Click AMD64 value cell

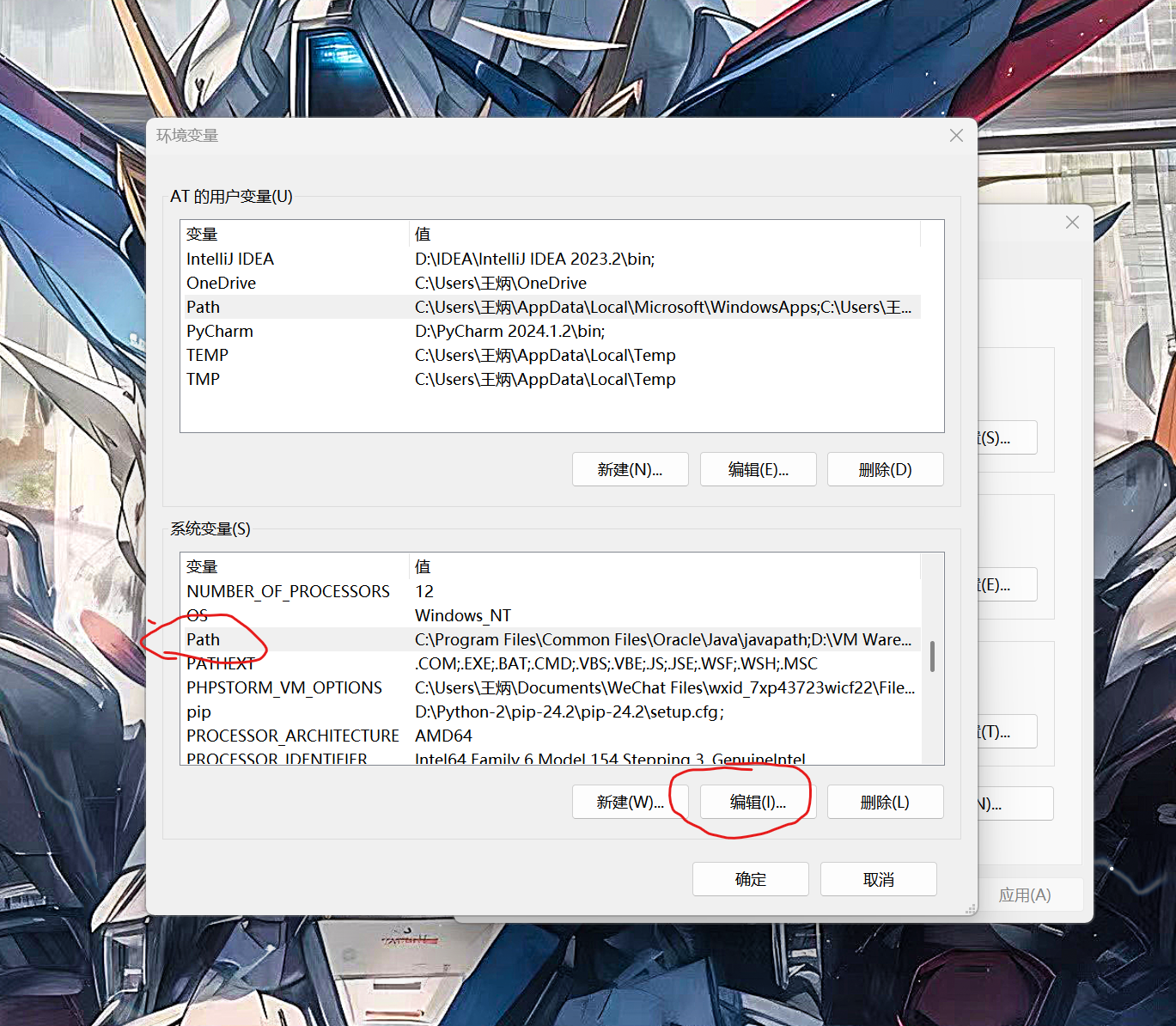point(443,736)
